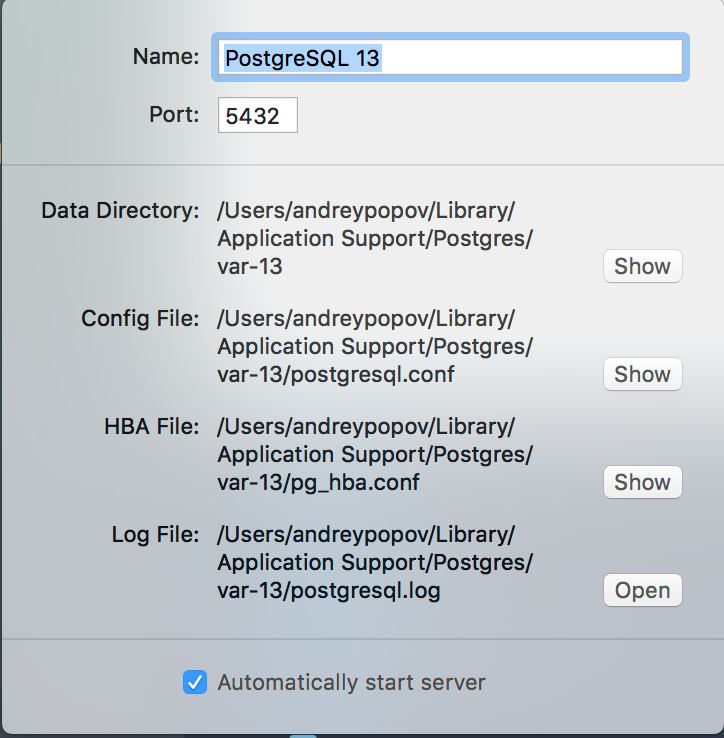The height and width of the screenshot is (738, 724).
Task: Click the 'Log File:' label
Action: pos(155,535)
